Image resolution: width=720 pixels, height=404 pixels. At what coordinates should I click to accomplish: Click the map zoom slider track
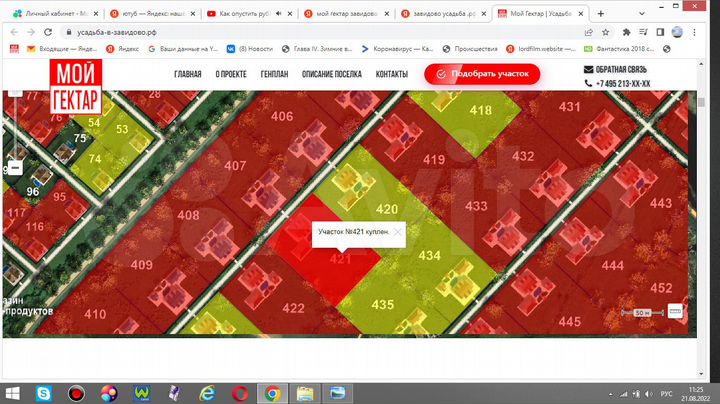coord(15,129)
